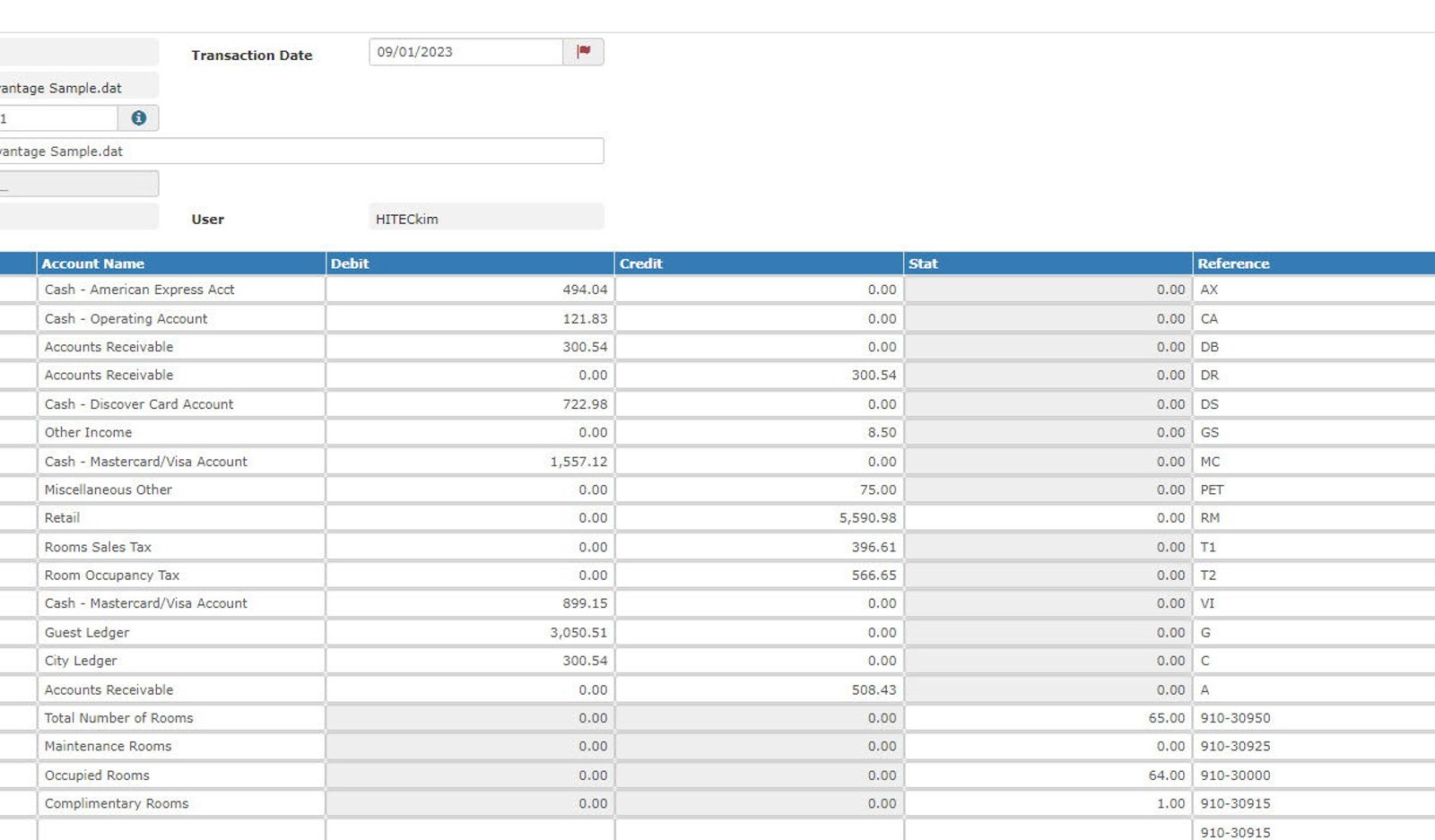This screenshot has height=840, width=1435.
Task: Sort by Credit column header
Action: tap(759, 264)
